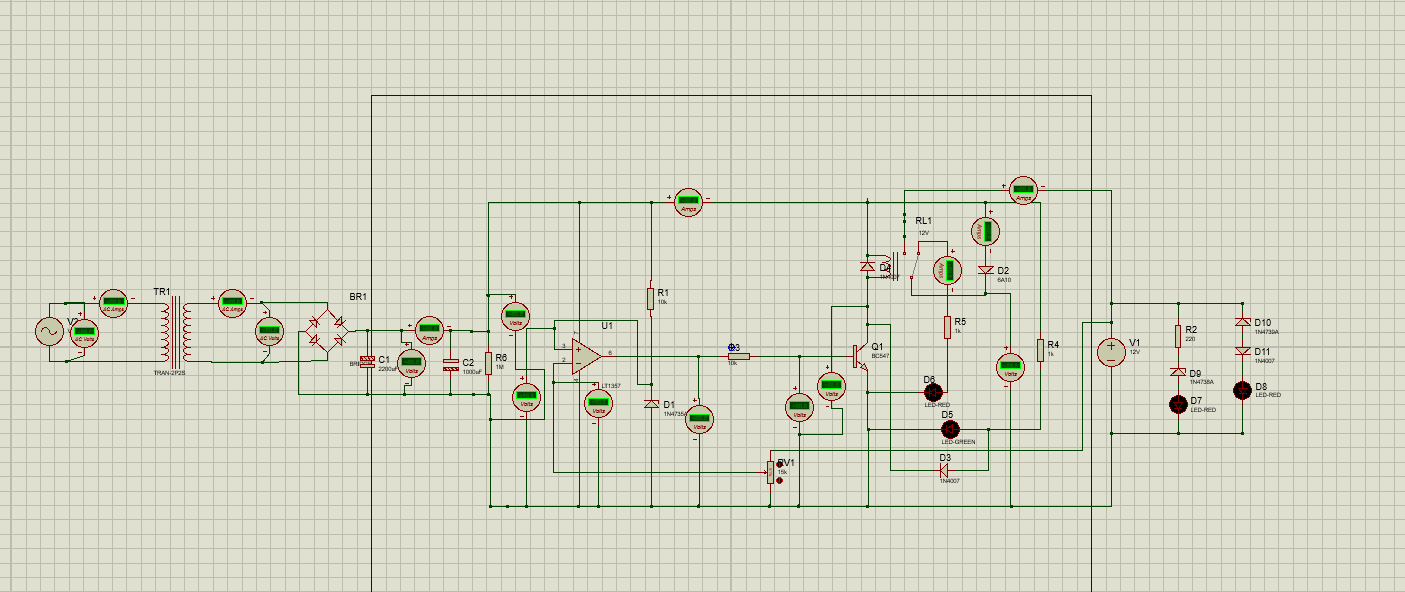Select zener diode D9
Image resolution: width=1405 pixels, height=592 pixels.
pyautogui.click(x=1178, y=372)
